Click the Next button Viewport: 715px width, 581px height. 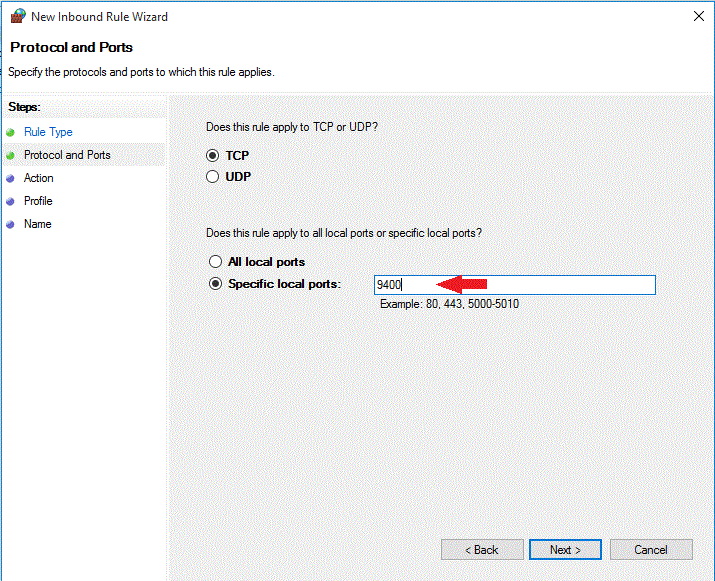pos(565,550)
